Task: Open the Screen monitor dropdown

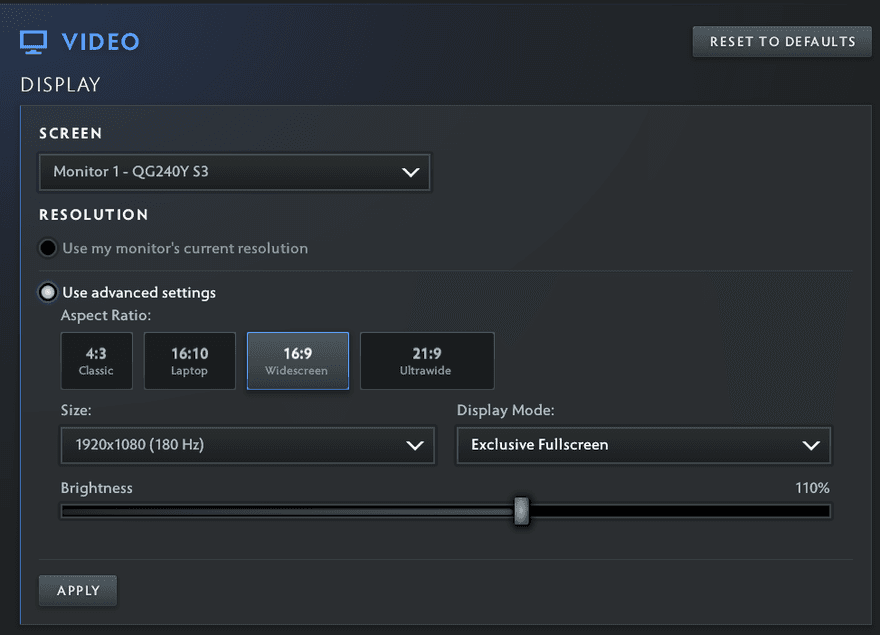Action: click(x=235, y=172)
